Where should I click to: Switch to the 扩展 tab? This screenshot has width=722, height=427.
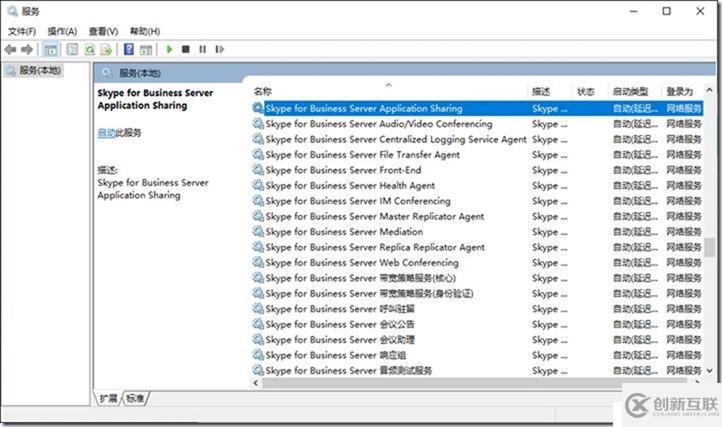(109, 398)
